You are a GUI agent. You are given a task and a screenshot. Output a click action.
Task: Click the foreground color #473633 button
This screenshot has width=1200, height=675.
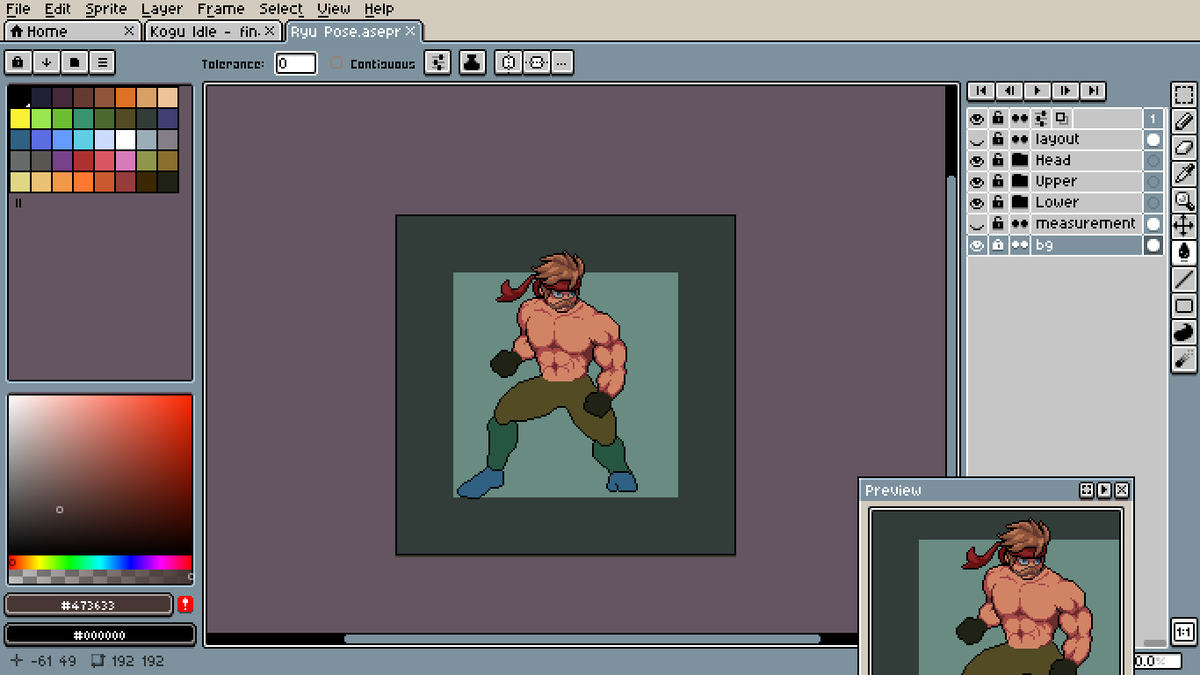click(89, 605)
